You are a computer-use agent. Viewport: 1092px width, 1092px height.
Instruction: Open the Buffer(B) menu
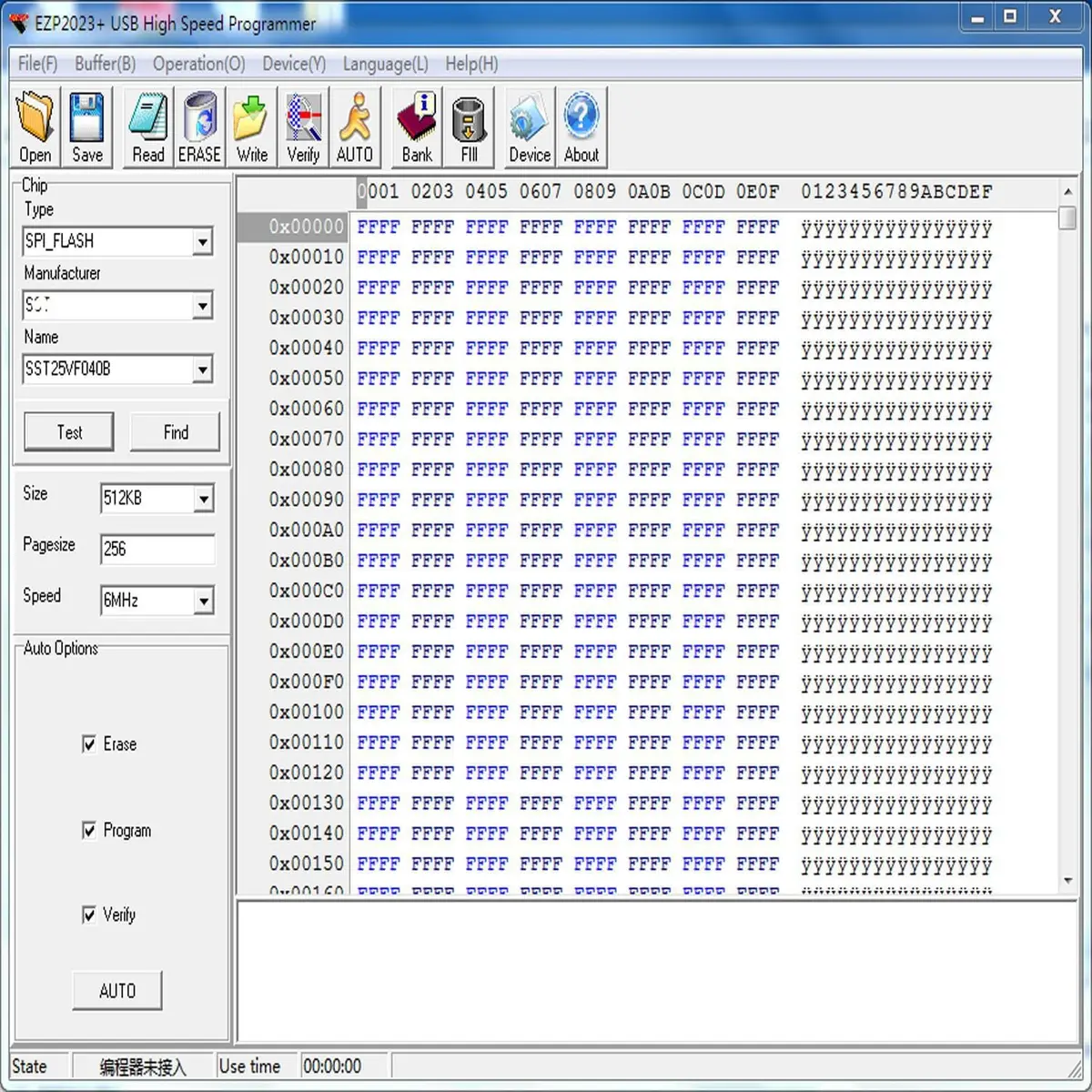coord(106,64)
